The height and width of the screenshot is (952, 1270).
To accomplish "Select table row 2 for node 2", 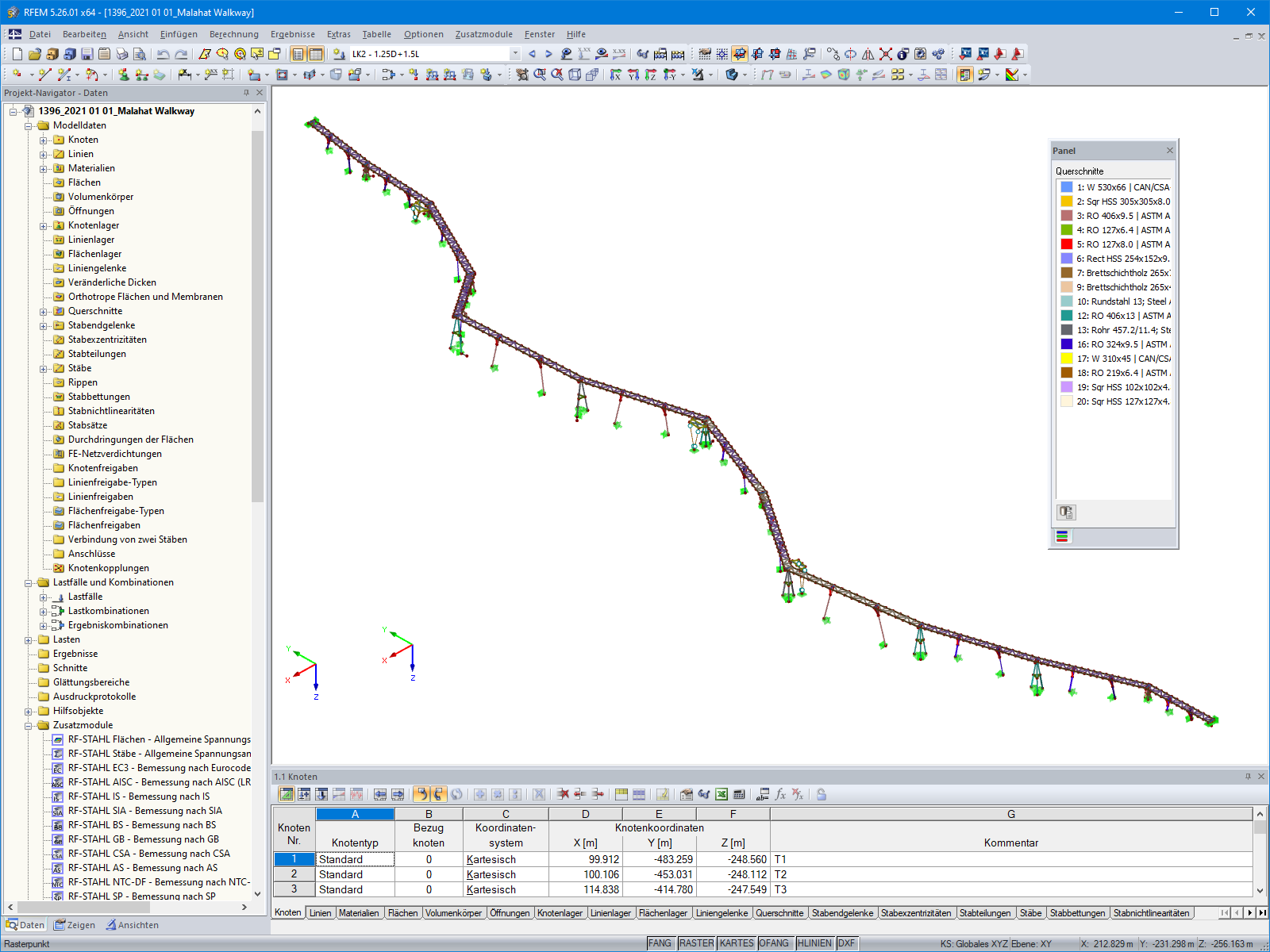I will 293,874.
